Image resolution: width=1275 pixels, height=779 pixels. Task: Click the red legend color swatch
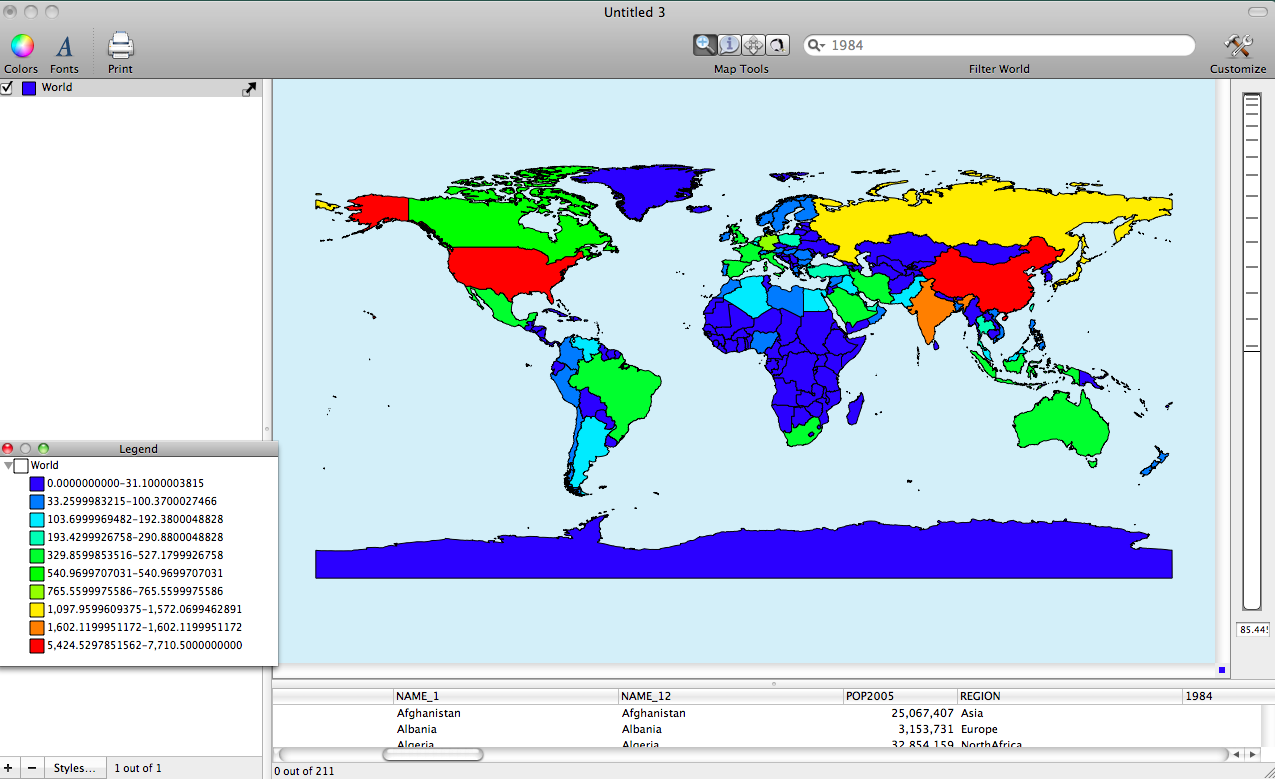click(x=37, y=646)
